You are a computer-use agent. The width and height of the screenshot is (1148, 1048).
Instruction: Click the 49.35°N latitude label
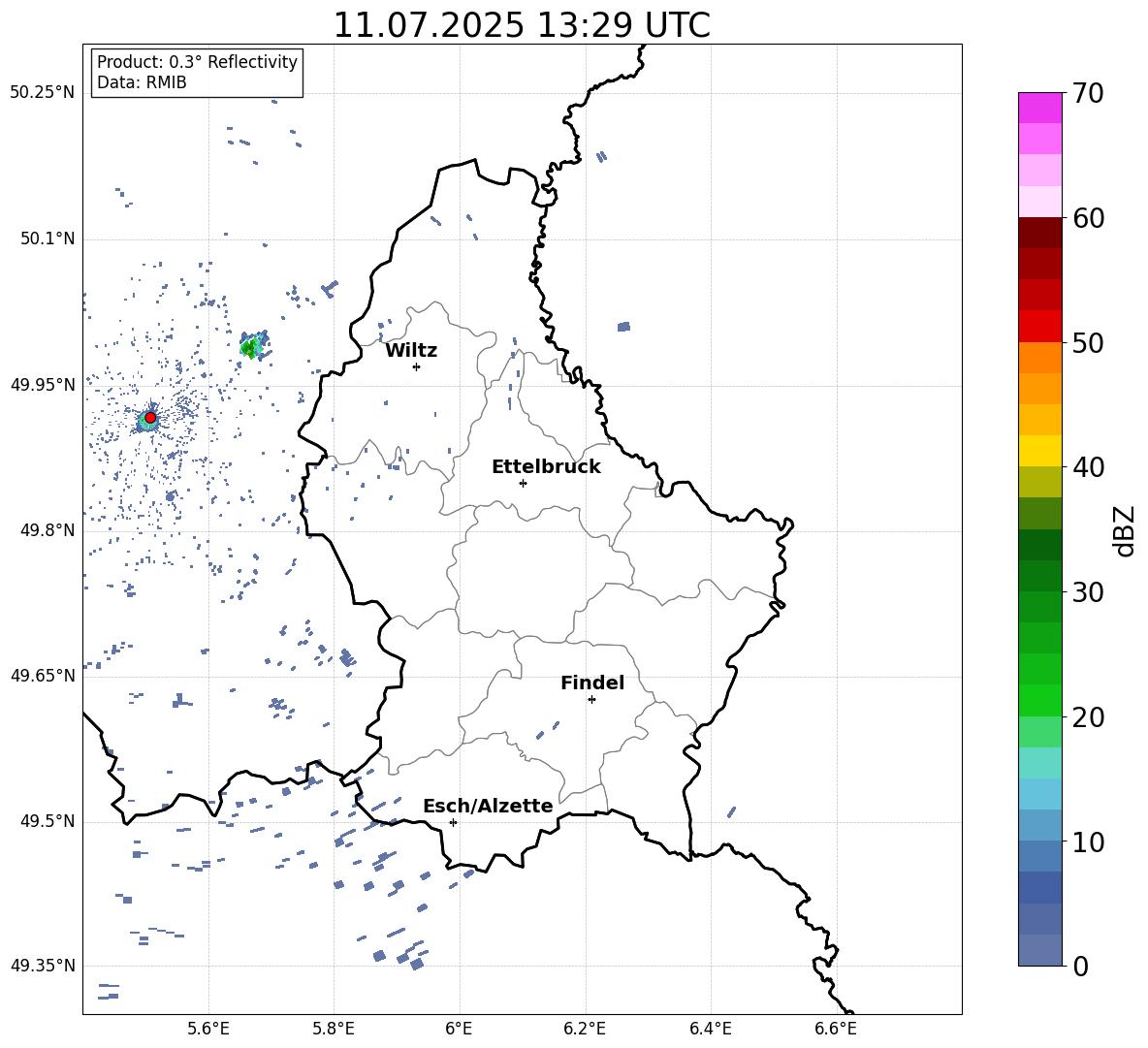click(43, 966)
